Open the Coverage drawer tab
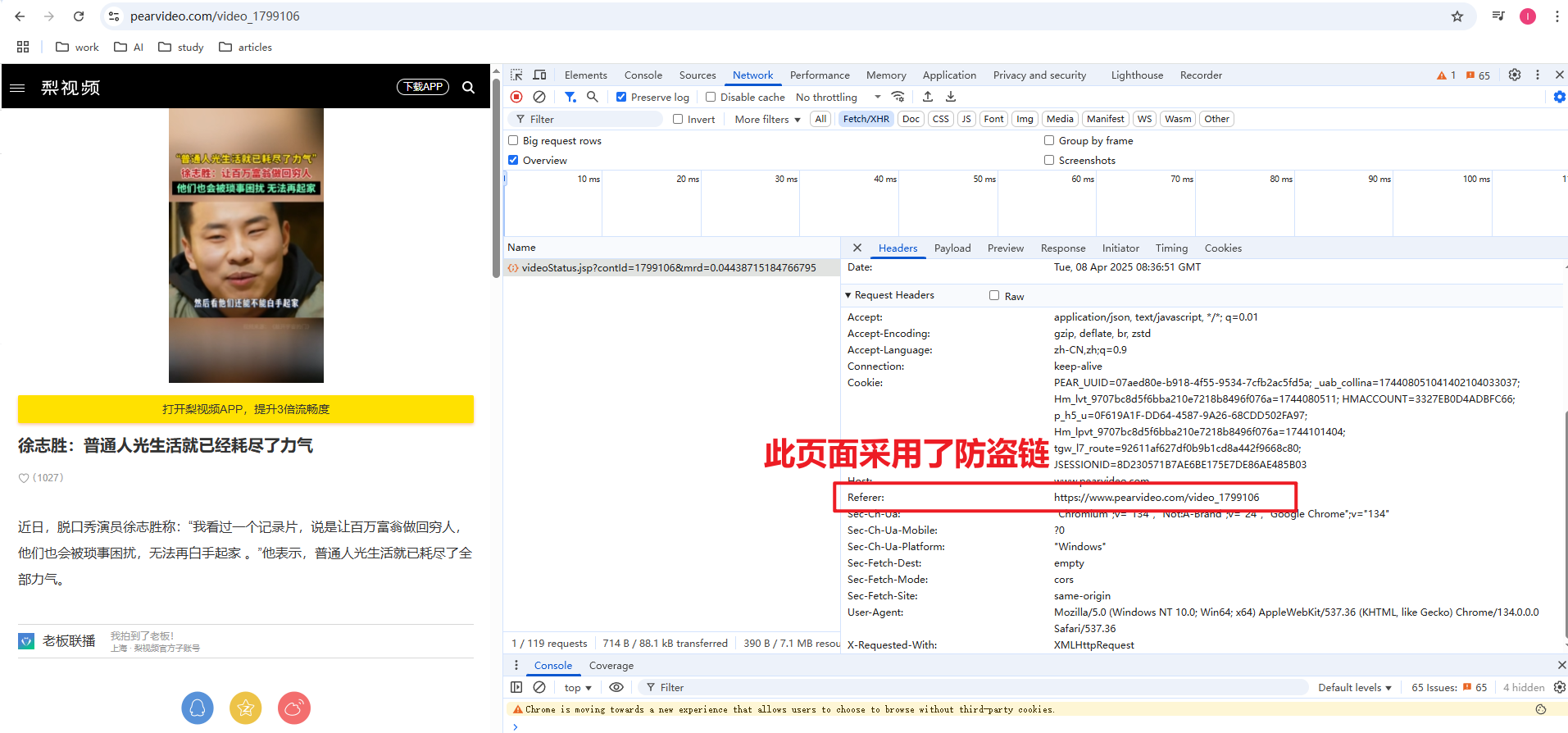The height and width of the screenshot is (733, 1568). (611, 665)
